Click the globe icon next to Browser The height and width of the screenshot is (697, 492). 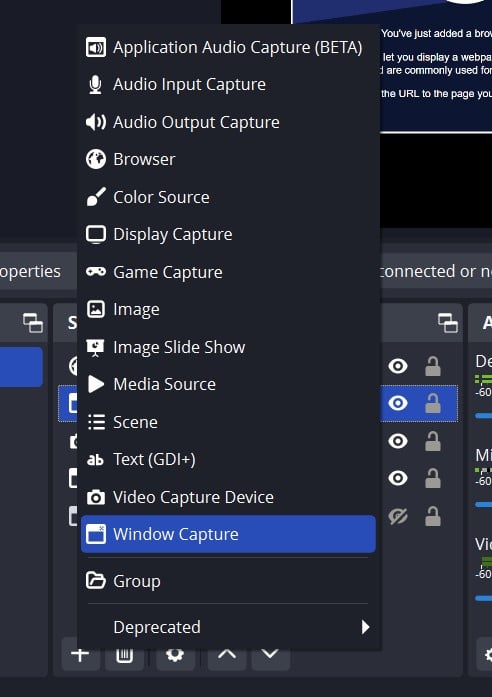tap(96, 159)
